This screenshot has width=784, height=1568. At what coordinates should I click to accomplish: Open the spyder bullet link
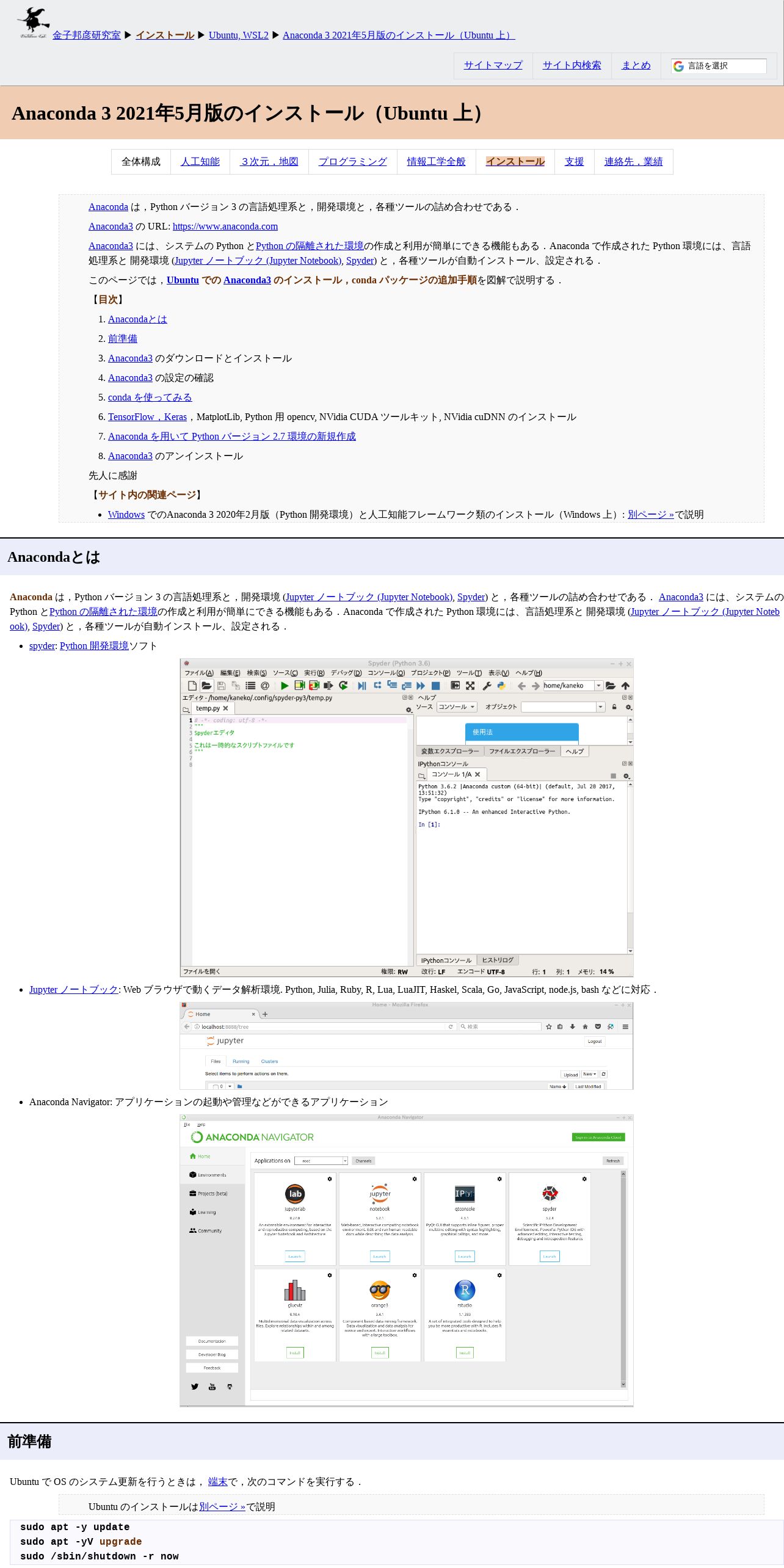[42, 646]
